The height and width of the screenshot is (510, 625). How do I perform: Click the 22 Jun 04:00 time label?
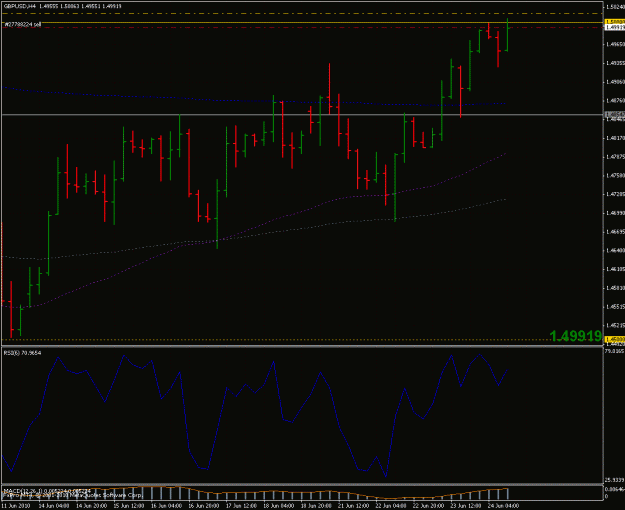pyautogui.click(x=391, y=506)
